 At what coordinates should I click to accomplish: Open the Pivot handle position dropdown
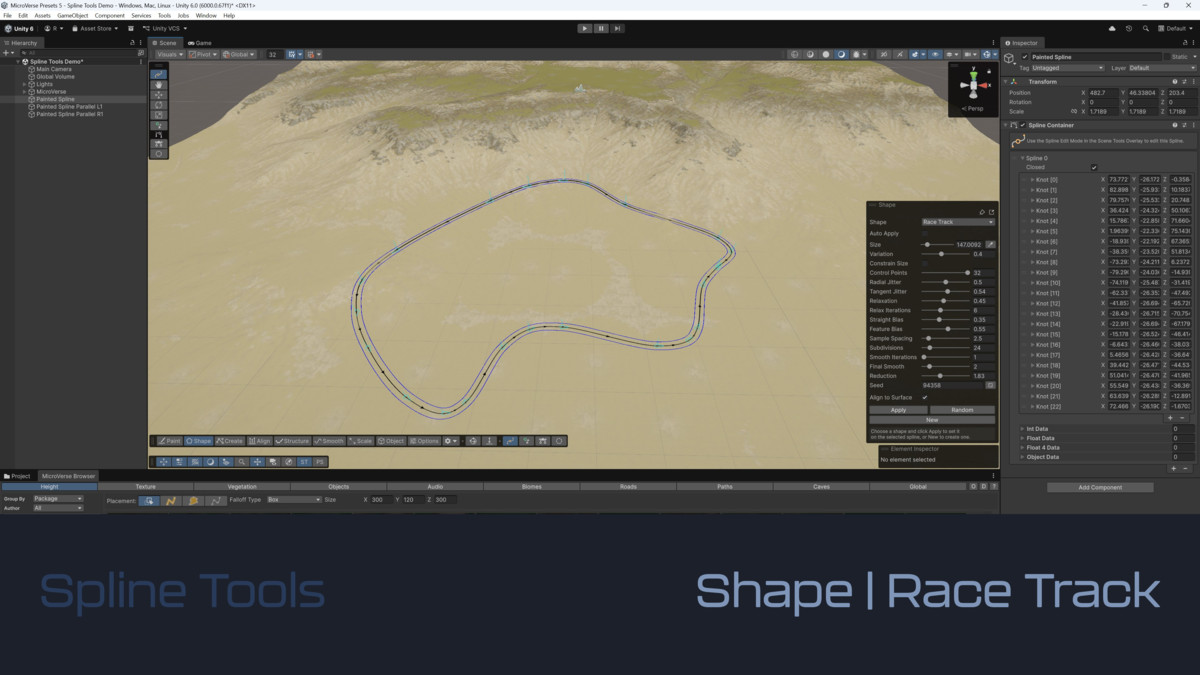pyautogui.click(x=203, y=55)
